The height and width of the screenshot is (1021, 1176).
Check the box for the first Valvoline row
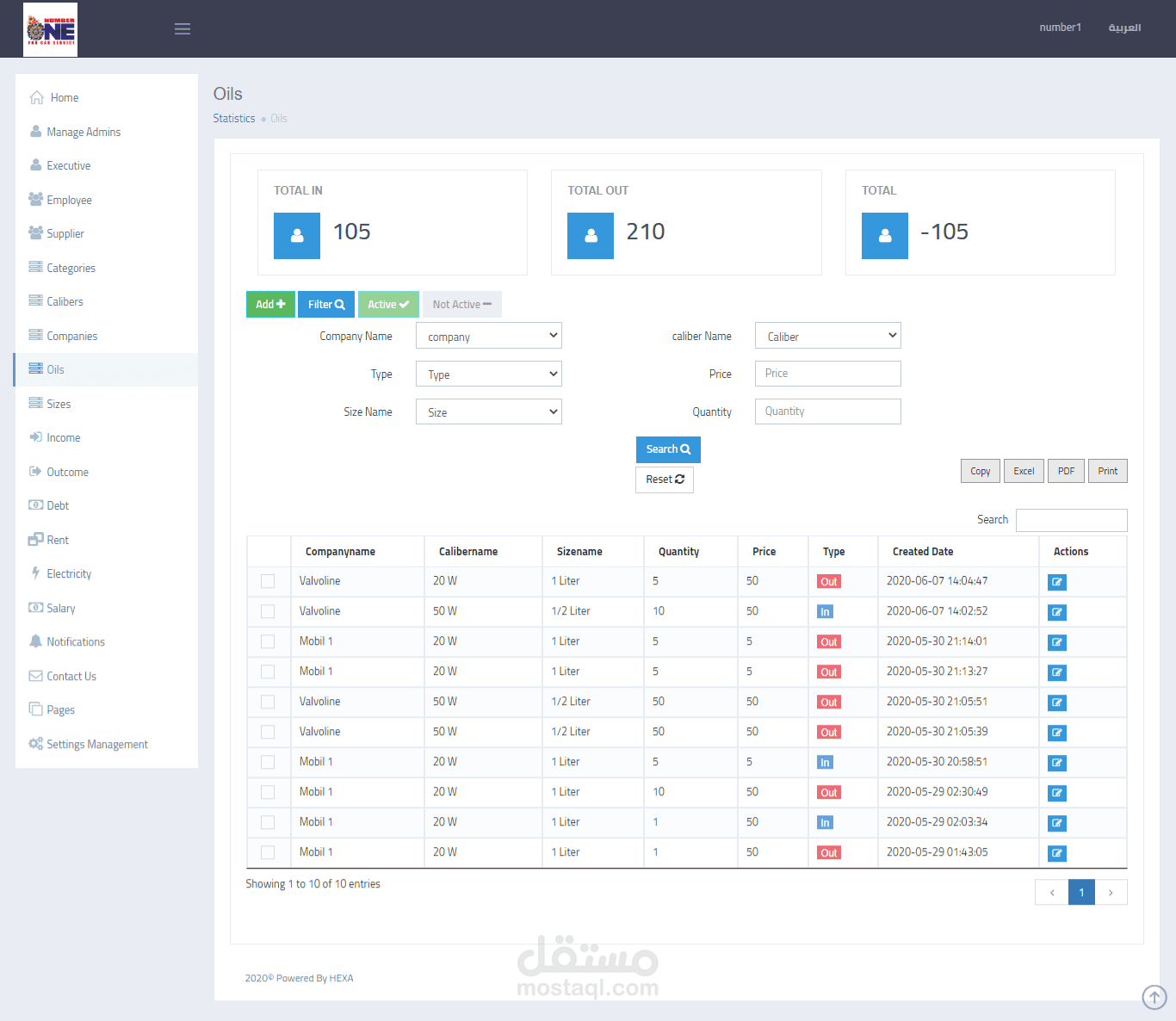click(x=268, y=581)
